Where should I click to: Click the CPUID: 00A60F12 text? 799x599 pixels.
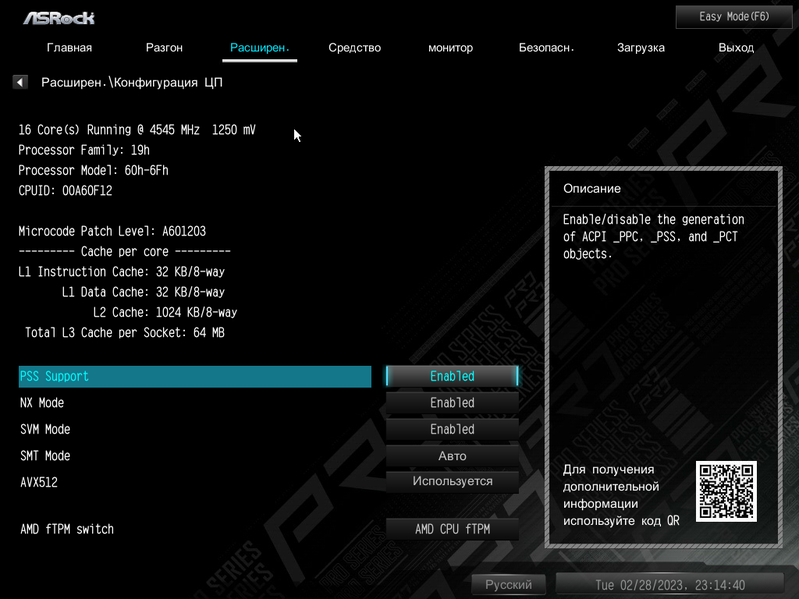pyautogui.click(x=65, y=190)
